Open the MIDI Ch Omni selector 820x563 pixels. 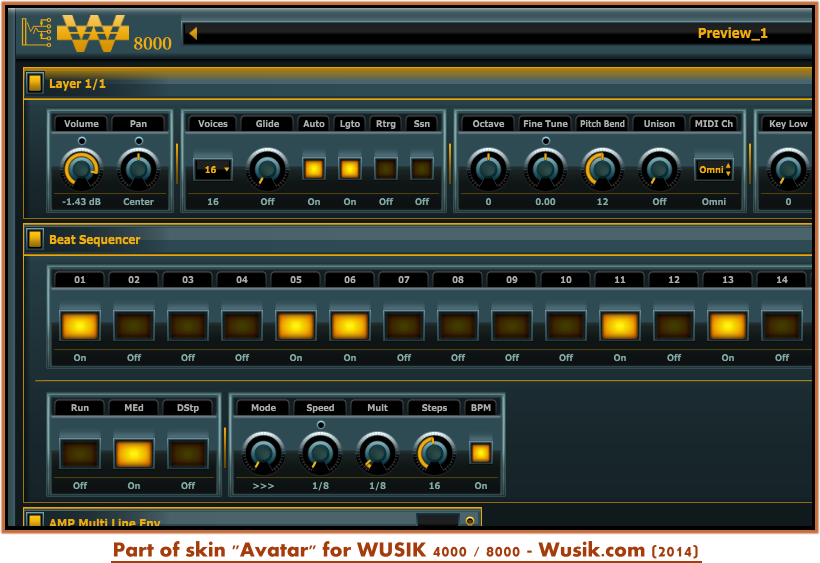tap(714, 169)
